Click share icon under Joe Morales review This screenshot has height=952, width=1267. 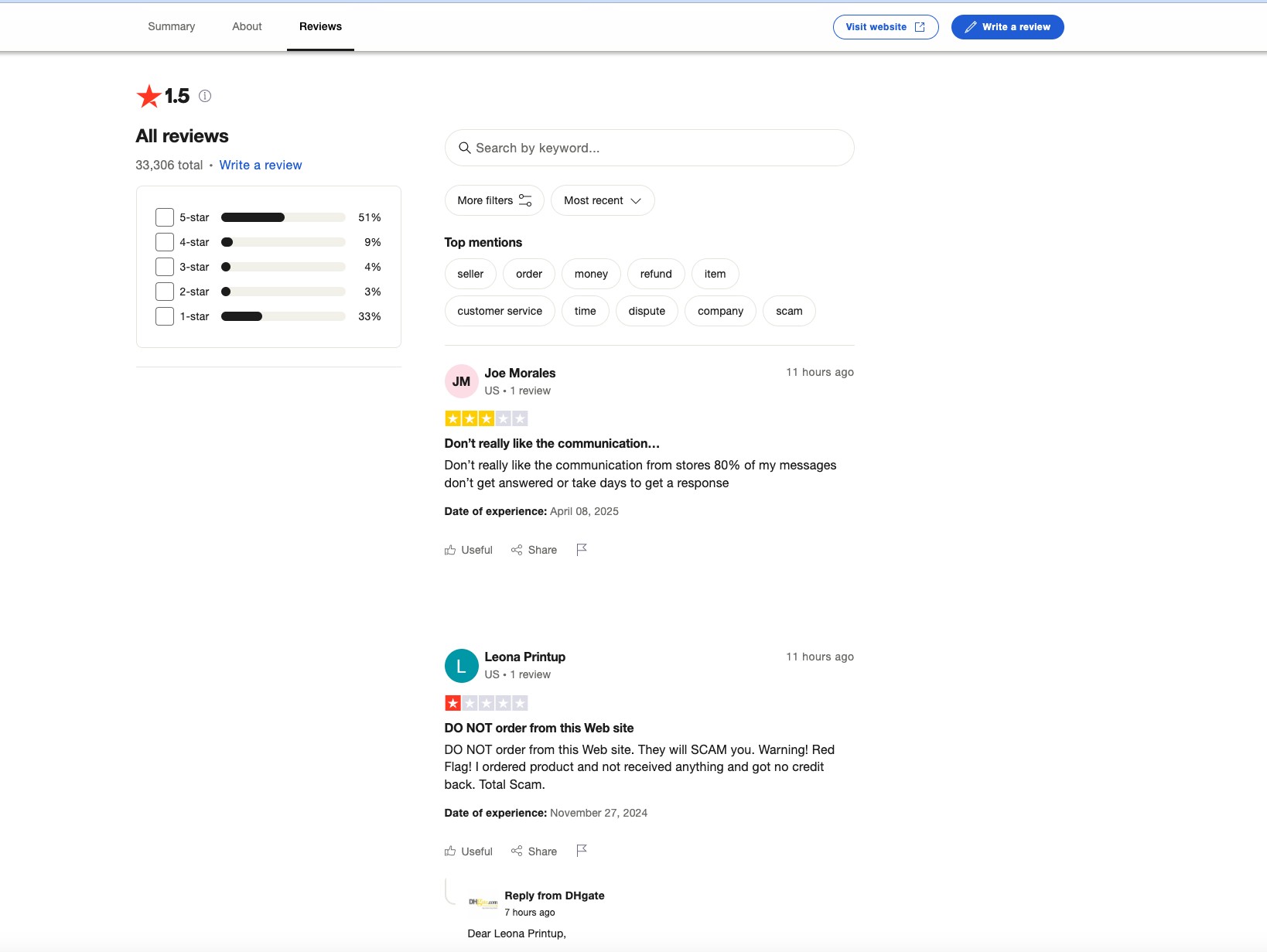pyautogui.click(x=517, y=550)
